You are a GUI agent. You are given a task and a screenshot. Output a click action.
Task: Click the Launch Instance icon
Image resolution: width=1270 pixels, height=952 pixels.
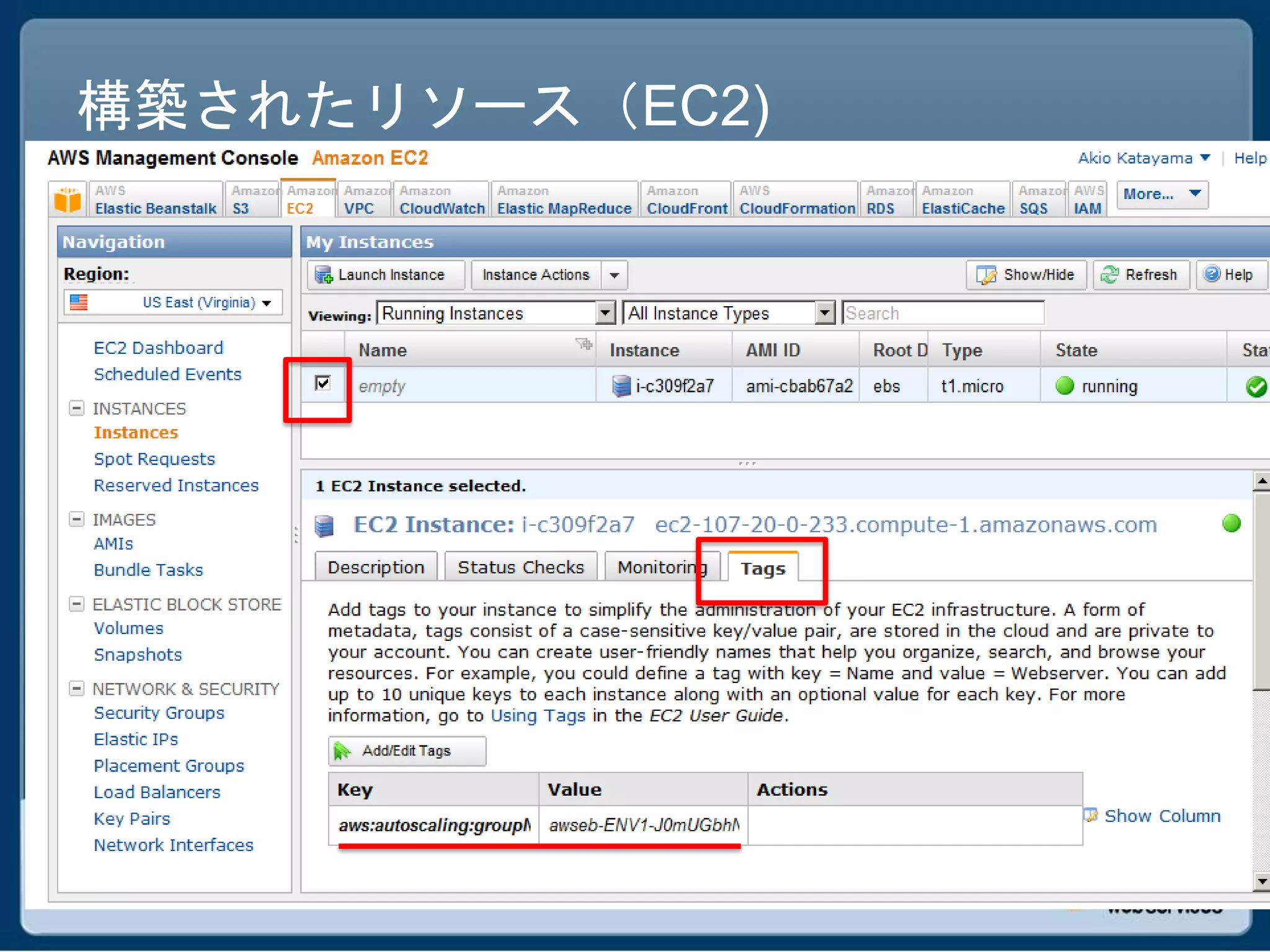click(324, 275)
